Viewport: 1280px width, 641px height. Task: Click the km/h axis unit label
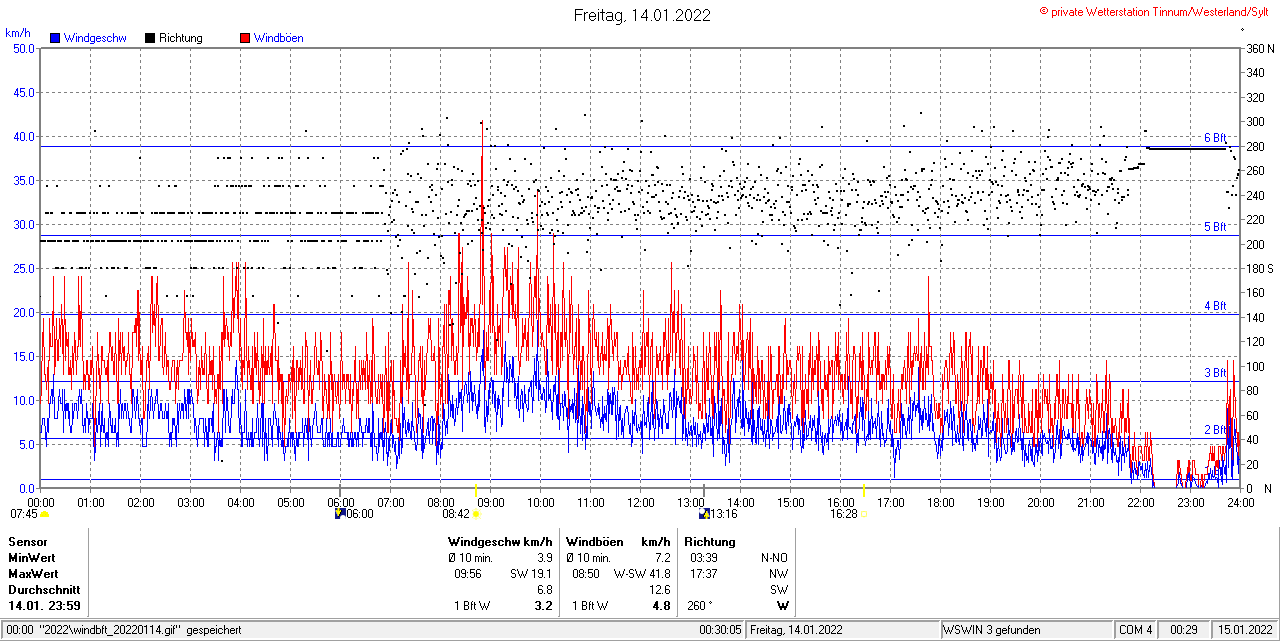[18, 33]
